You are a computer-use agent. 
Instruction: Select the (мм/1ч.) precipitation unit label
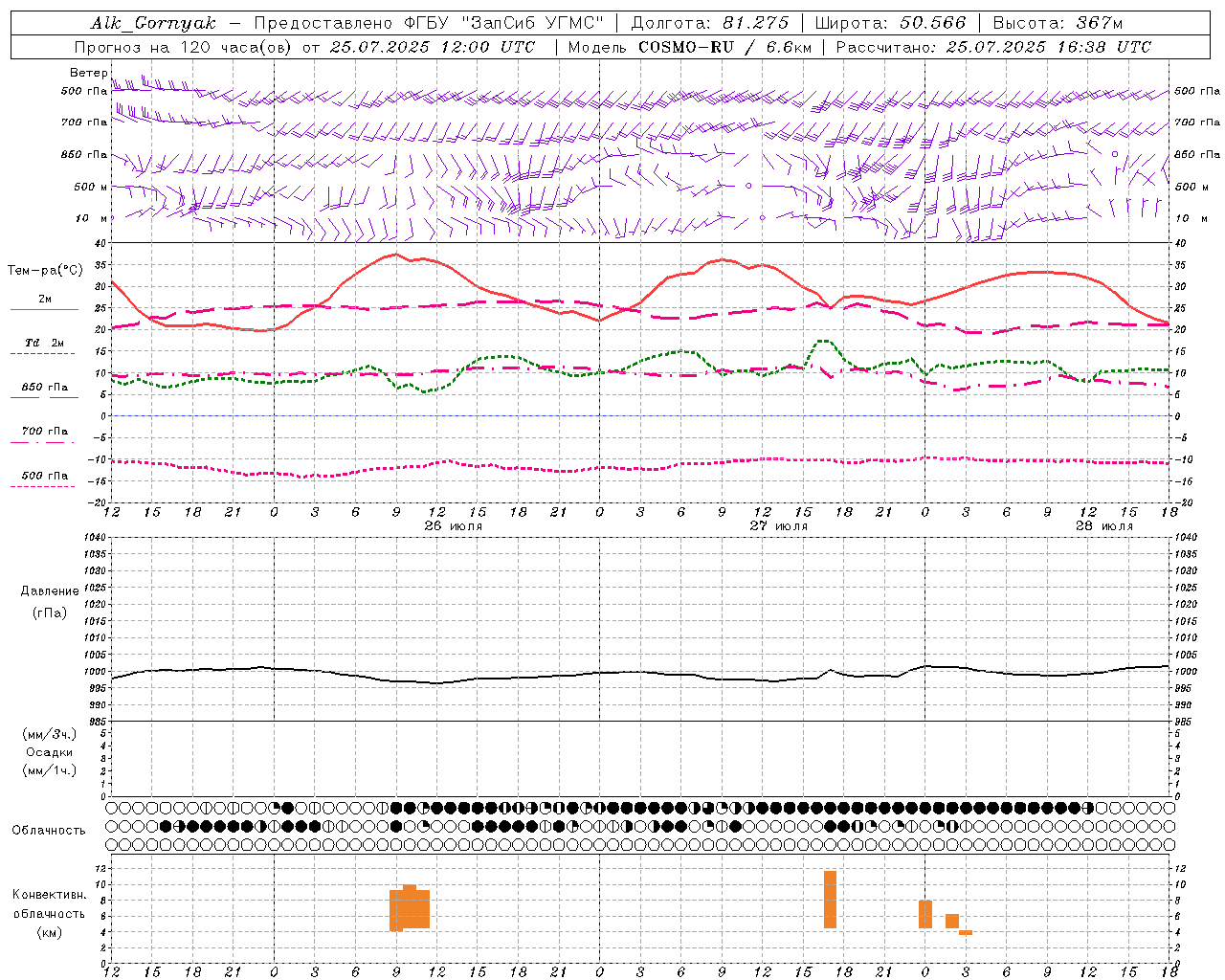coord(50,770)
